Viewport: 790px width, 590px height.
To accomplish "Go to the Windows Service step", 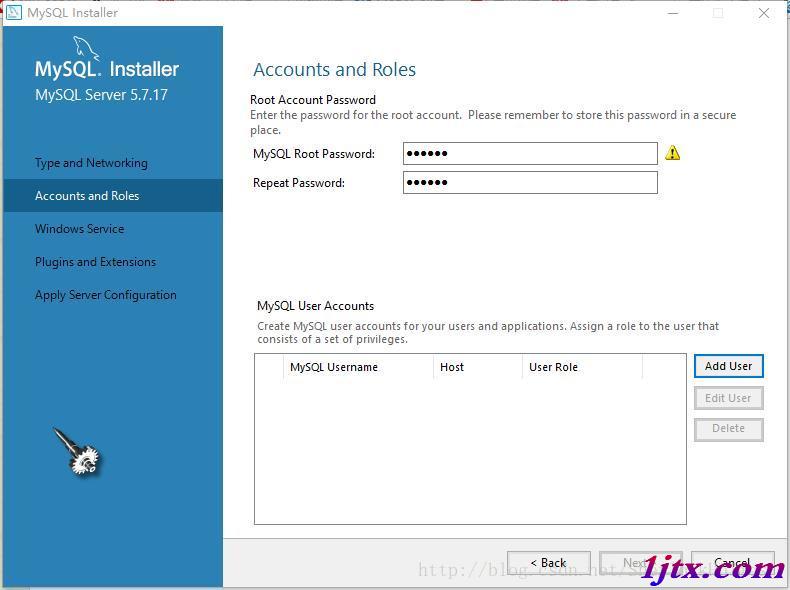I will coord(80,229).
